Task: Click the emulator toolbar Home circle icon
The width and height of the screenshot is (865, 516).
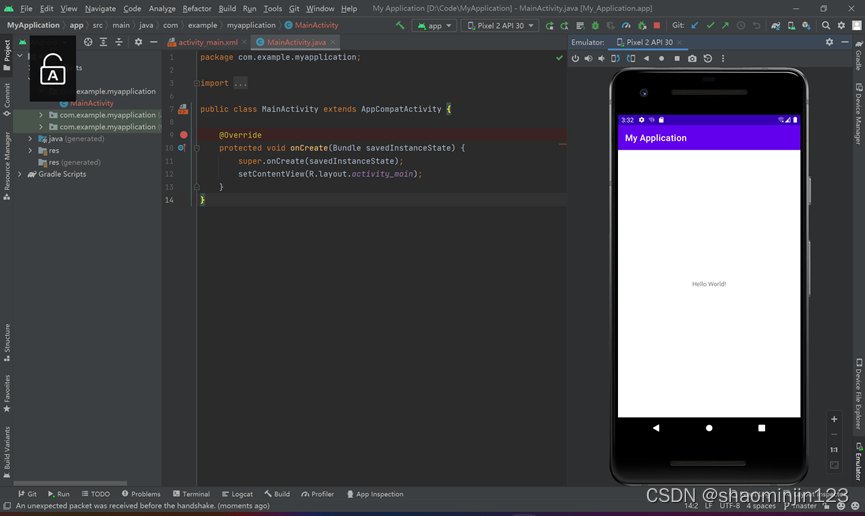Action: pyautogui.click(x=661, y=58)
